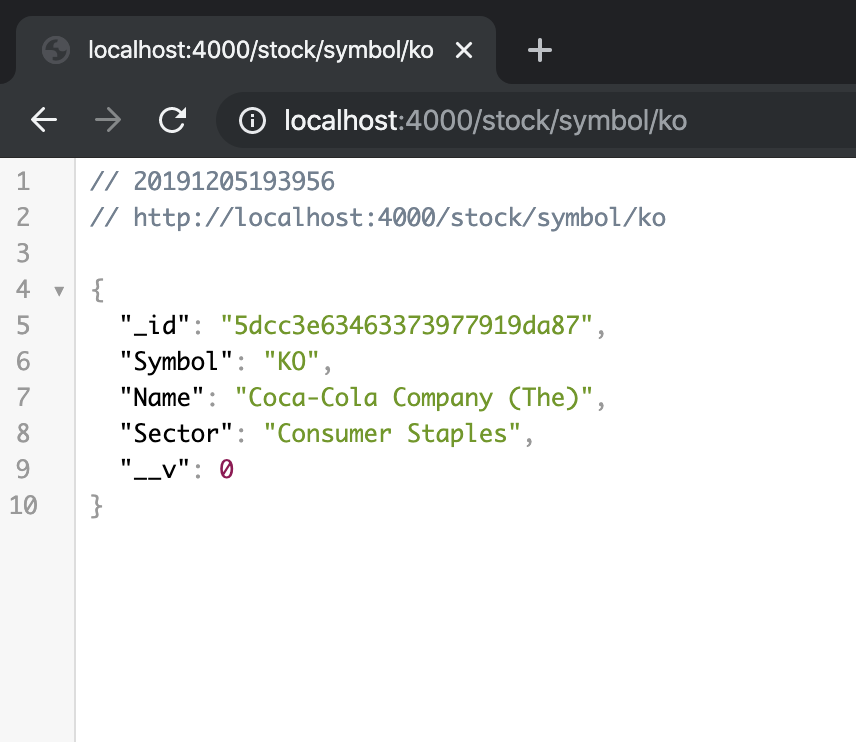Click the "Coca-Cola Company (The)" value
The width and height of the screenshot is (856, 742).
[x=413, y=398]
